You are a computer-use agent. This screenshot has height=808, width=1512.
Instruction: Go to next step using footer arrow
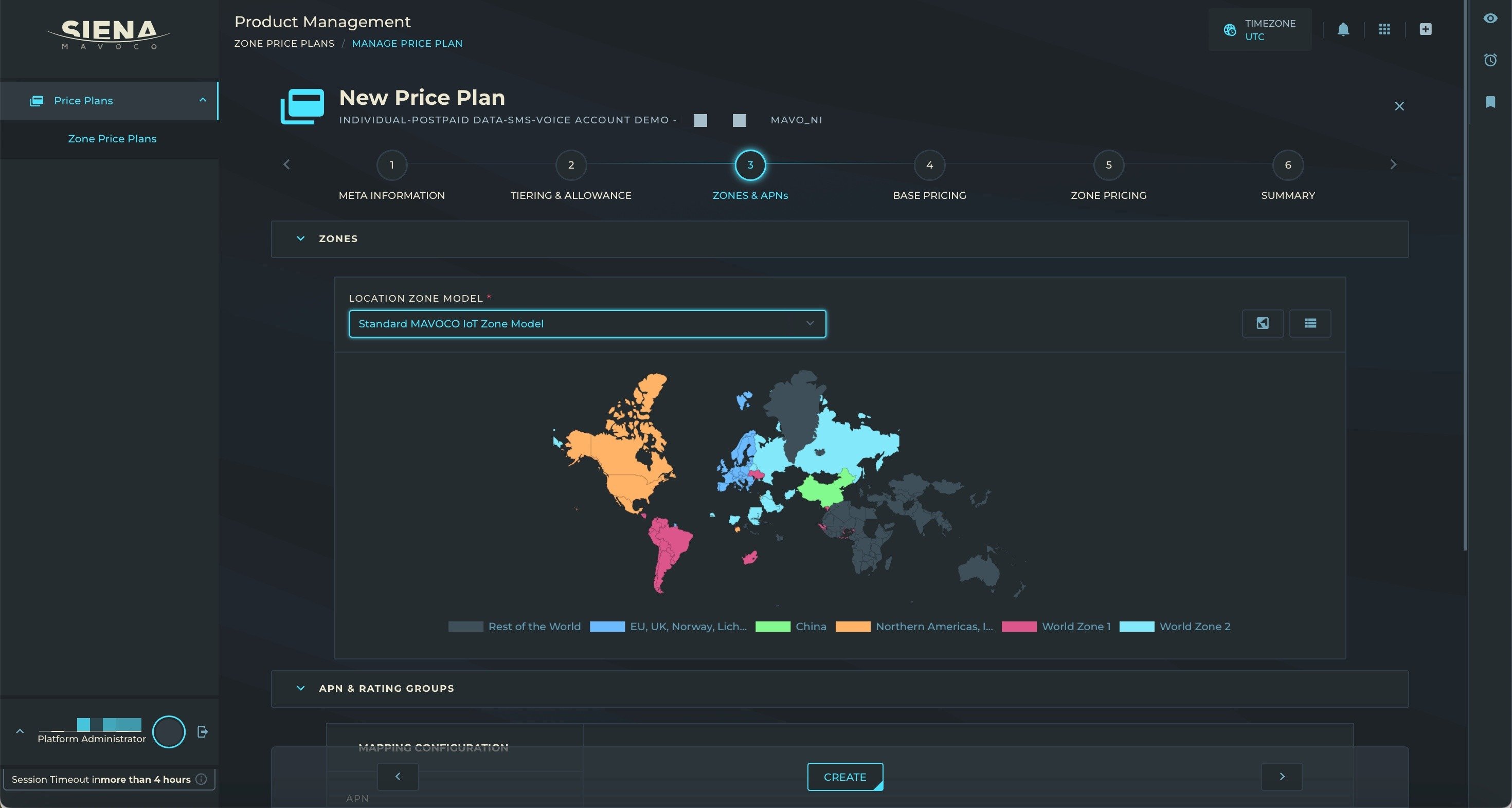[1282, 777]
